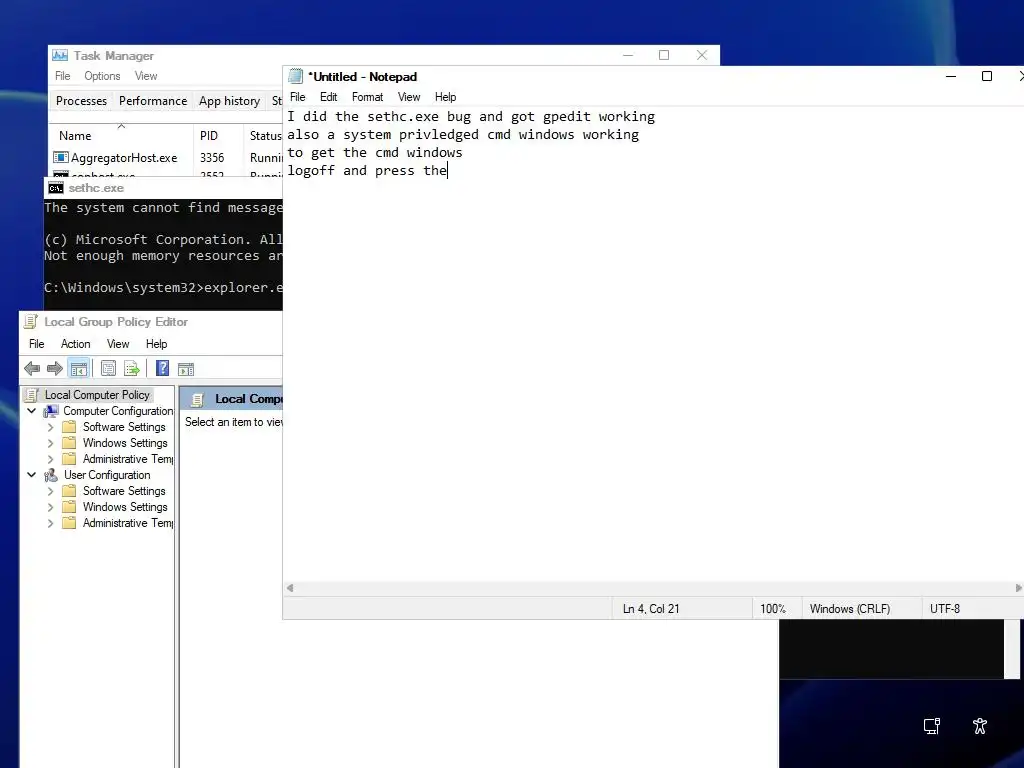Expand Windows Settings under User Configuration
This screenshot has height=768, width=1024.
click(x=50, y=507)
